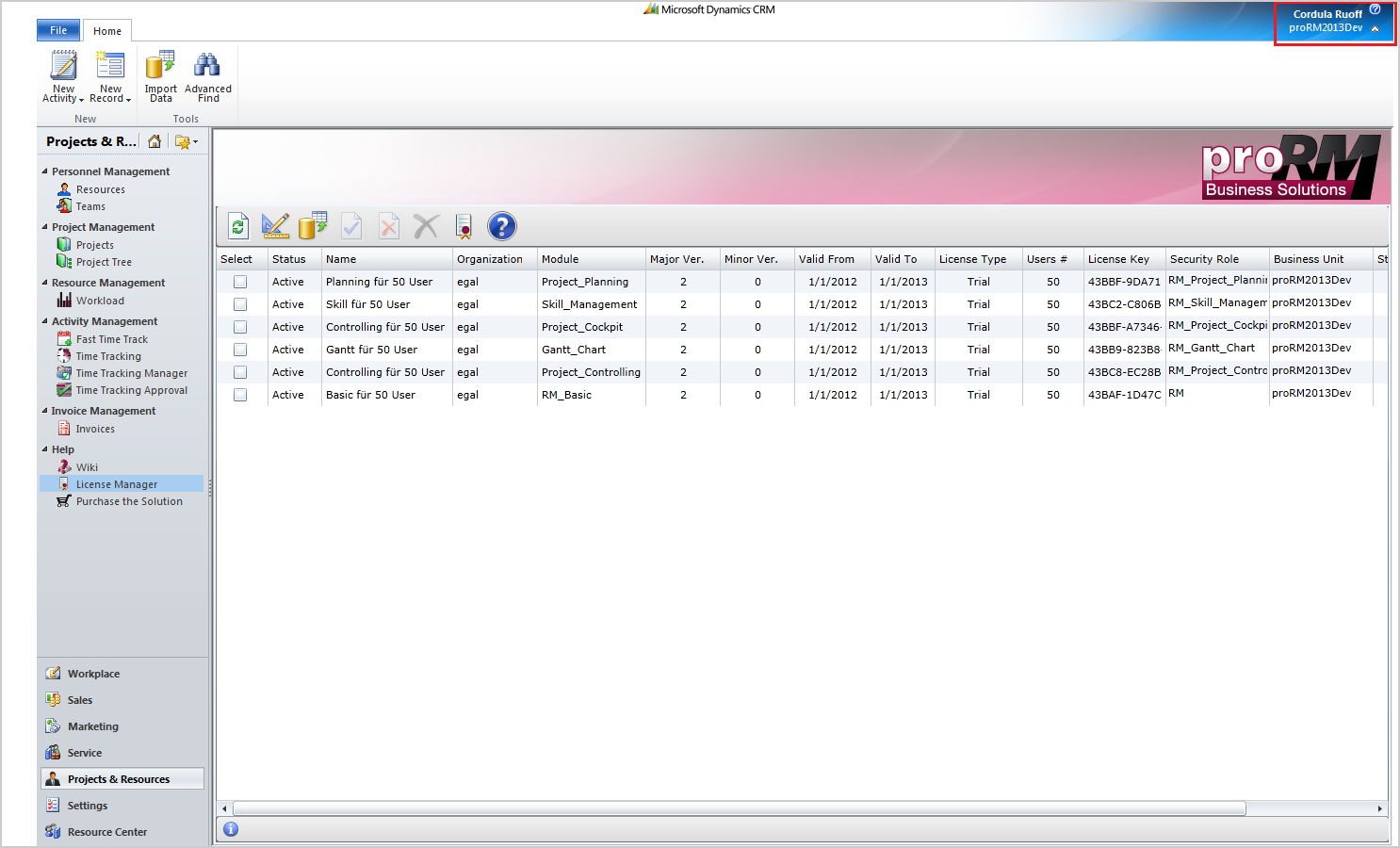Image resolution: width=1400 pixels, height=848 pixels.
Task: Click the document checkmark activate icon
Action: 351,226
